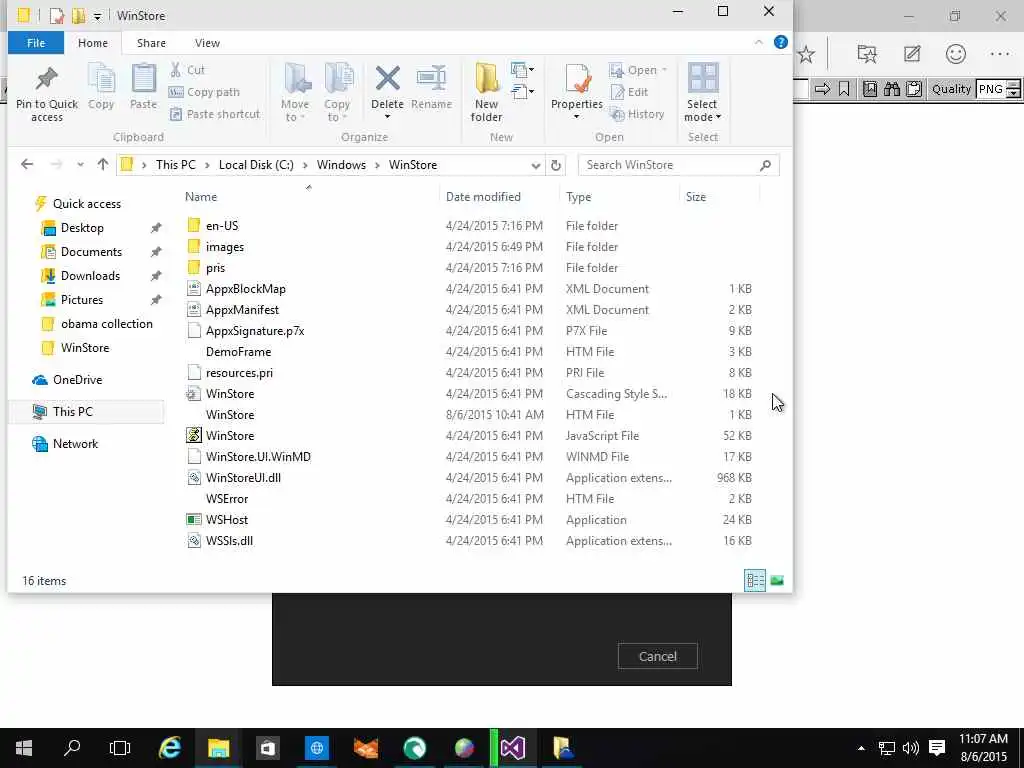Click the Cut scissors command
The width and height of the screenshot is (1024, 768).
(x=187, y=70)
